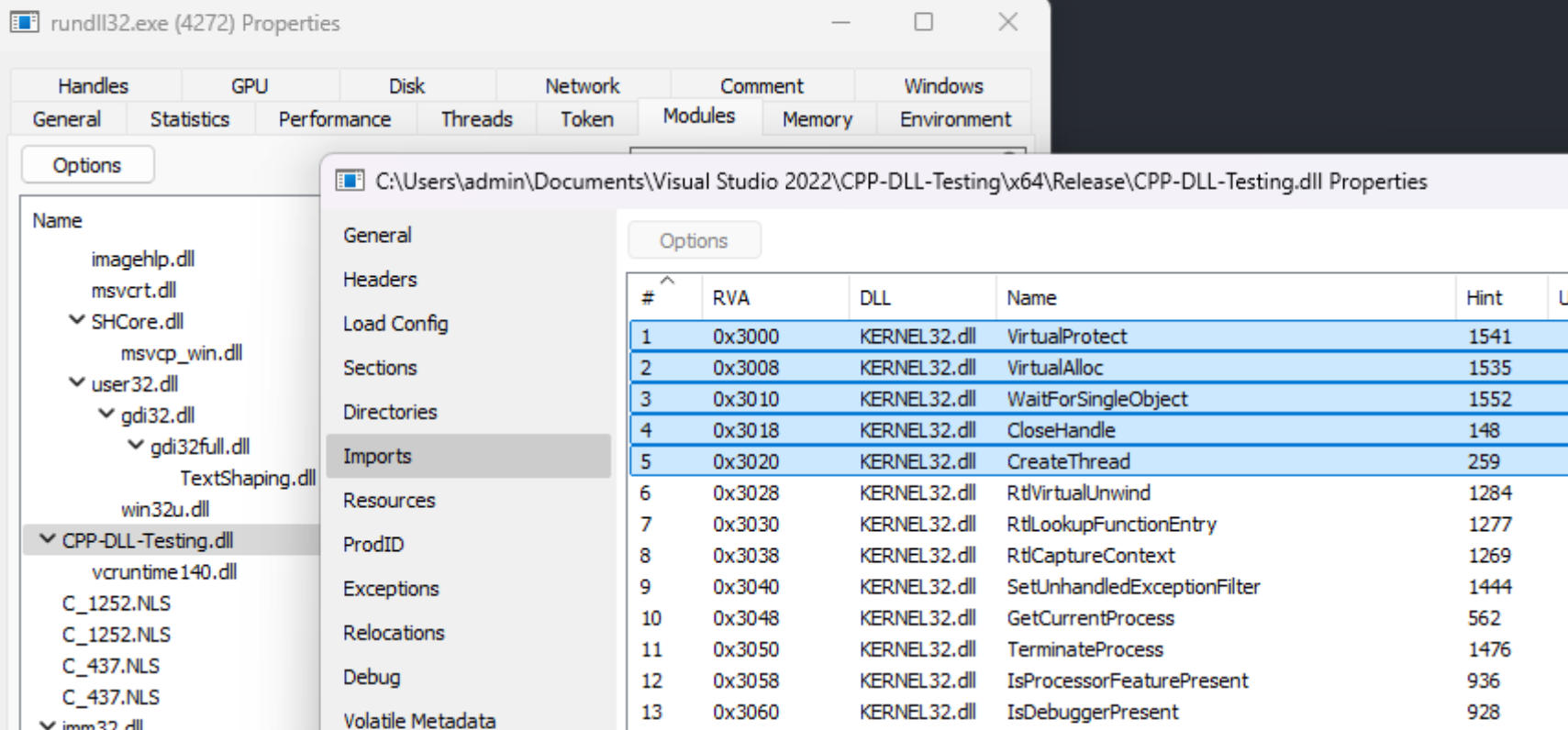Select the Modules tab
Screen dimensions: 1568x730
[699, 116]
